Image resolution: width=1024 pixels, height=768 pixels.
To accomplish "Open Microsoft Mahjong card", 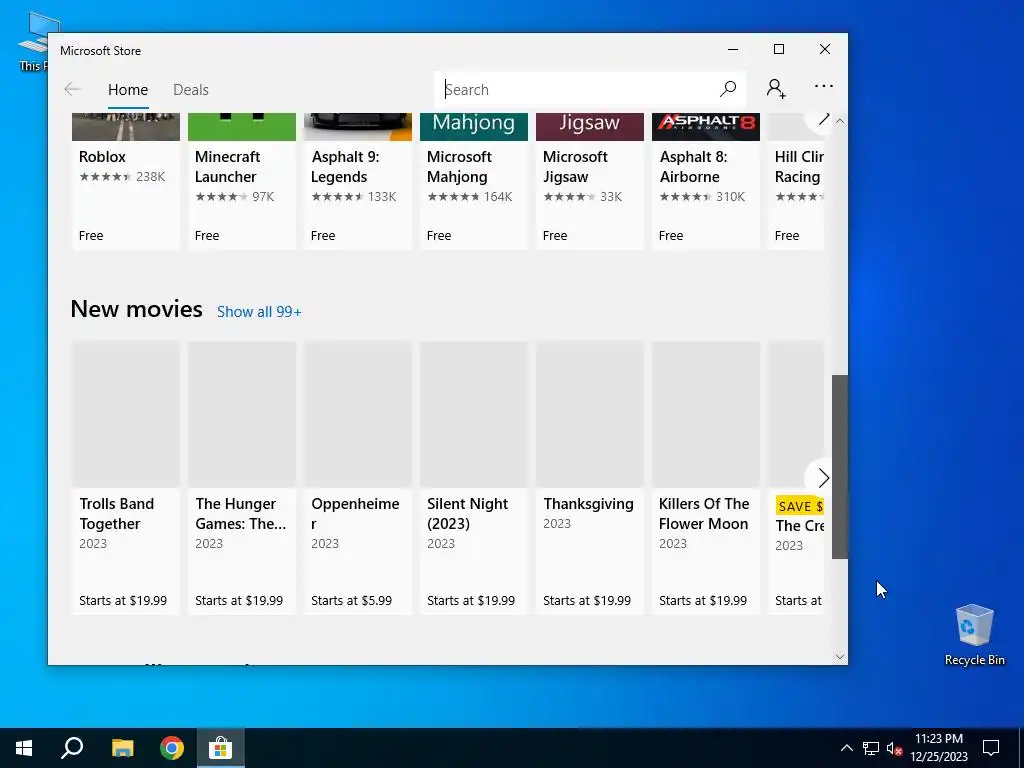I will [x=473, y=182].
